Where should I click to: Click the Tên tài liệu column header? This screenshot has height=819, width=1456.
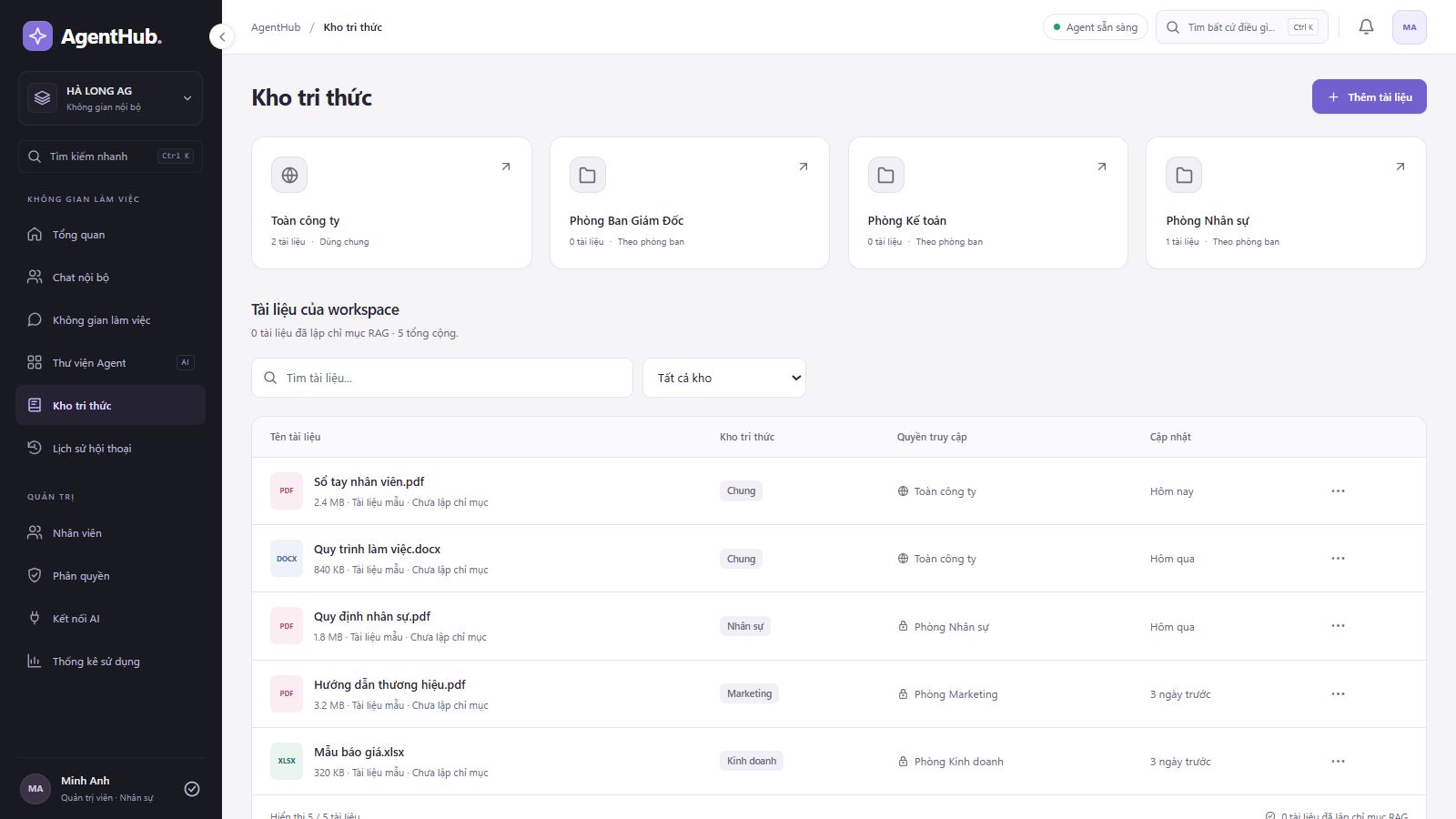(296, 437)
